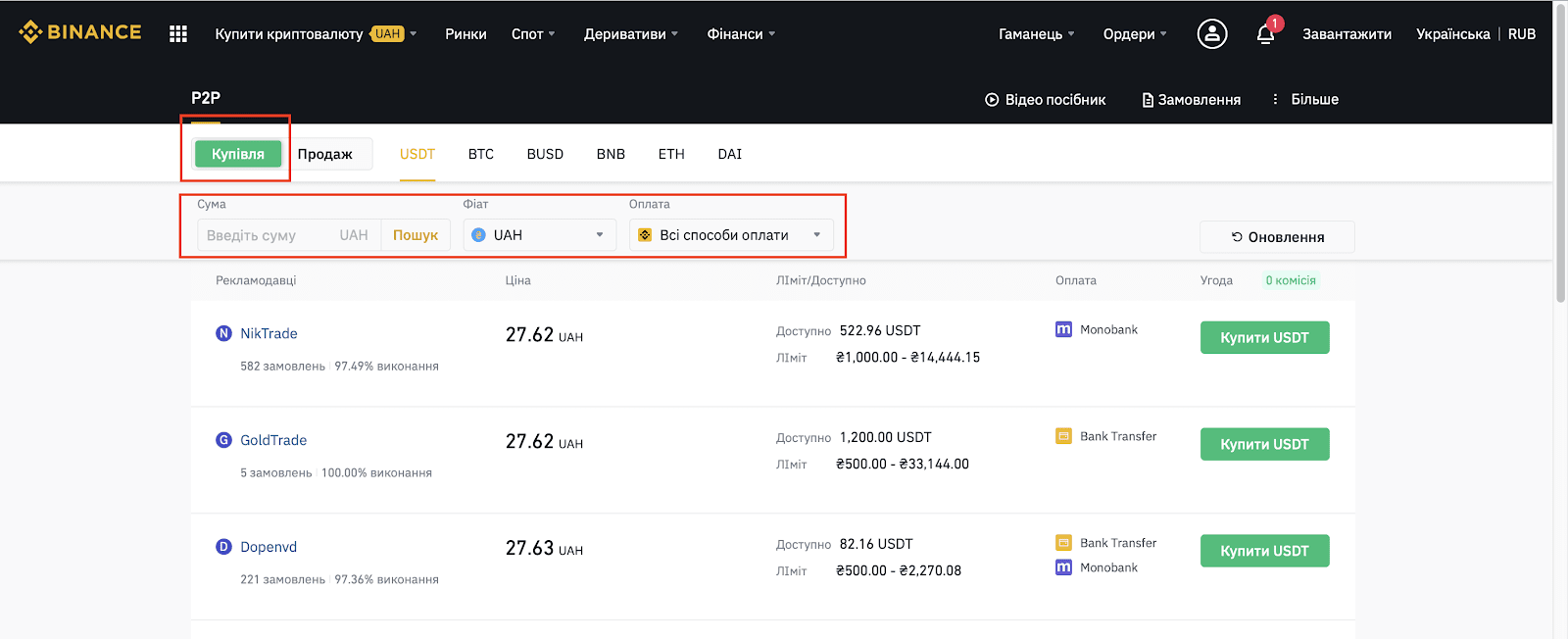Viewport: 1568px width, 639px height.
Task: Click the NikTrade avatar N icon
Action: (x=223, y=333)
